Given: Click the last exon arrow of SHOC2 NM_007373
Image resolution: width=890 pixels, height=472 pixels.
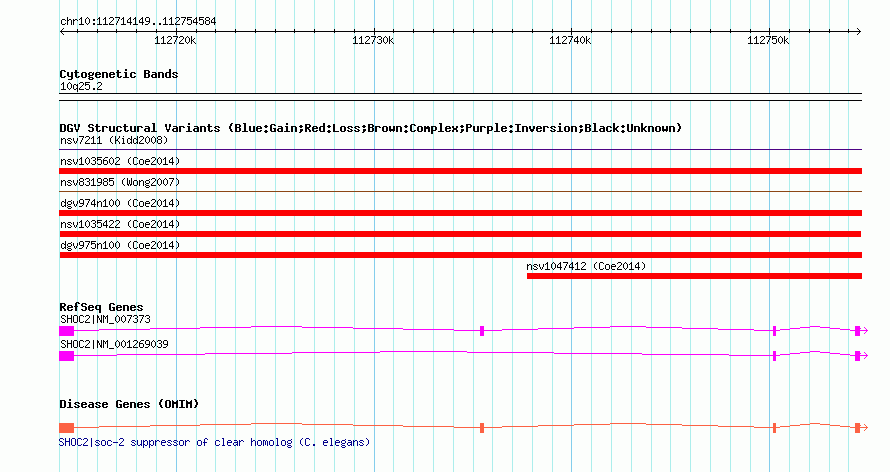Looking at the screenshot, I should tap(861, 331).
